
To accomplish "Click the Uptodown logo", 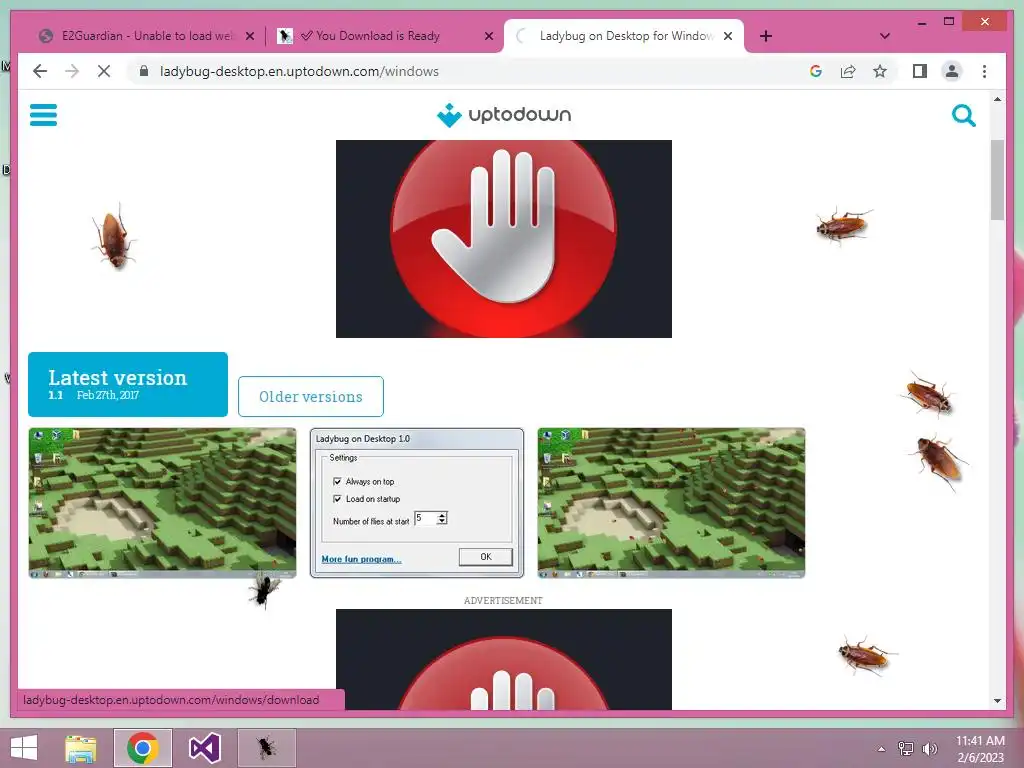I will 504,115.
